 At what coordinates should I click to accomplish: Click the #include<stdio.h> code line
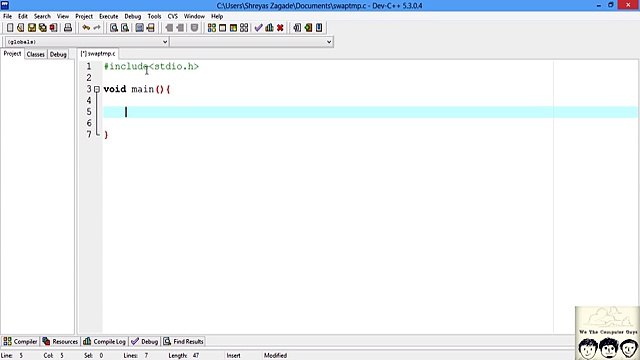[151, 66]
